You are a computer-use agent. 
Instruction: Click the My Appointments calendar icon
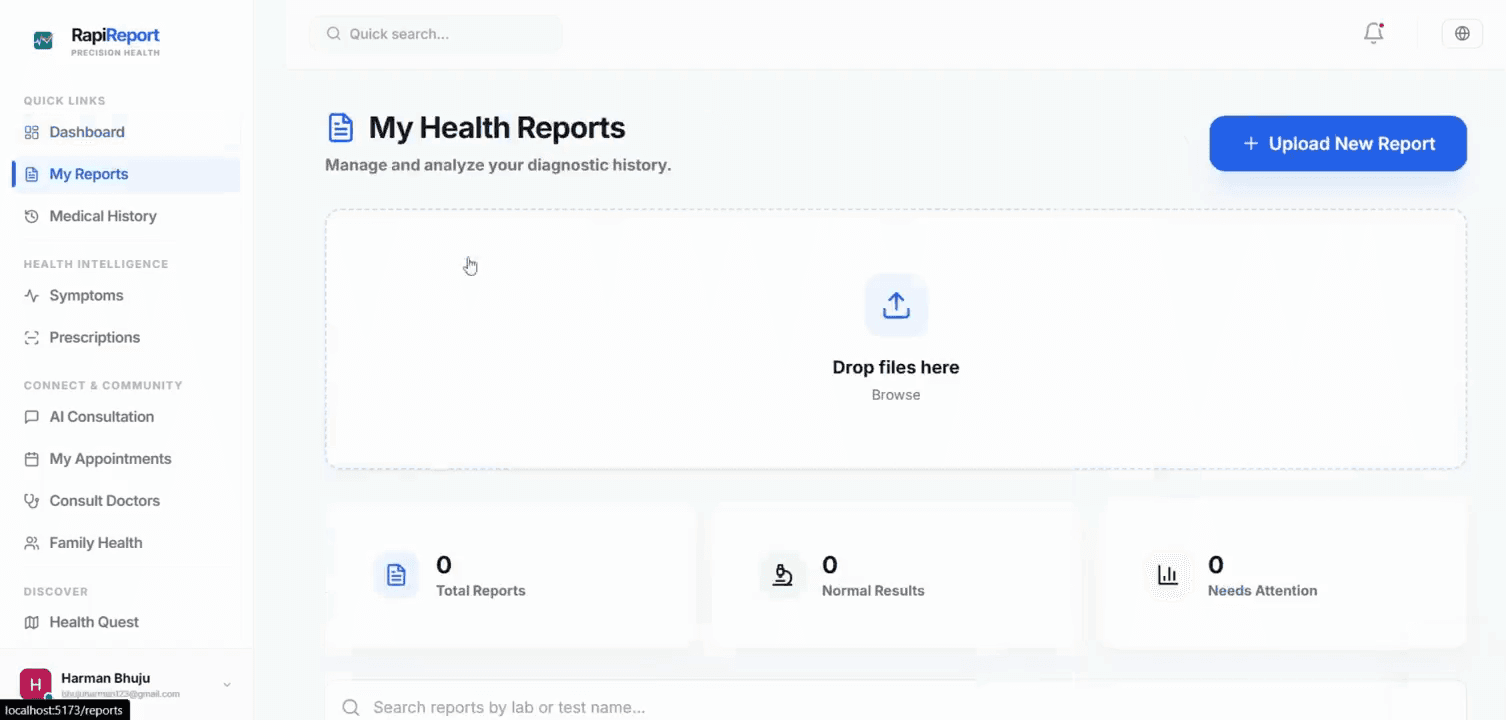pos(32,459)
